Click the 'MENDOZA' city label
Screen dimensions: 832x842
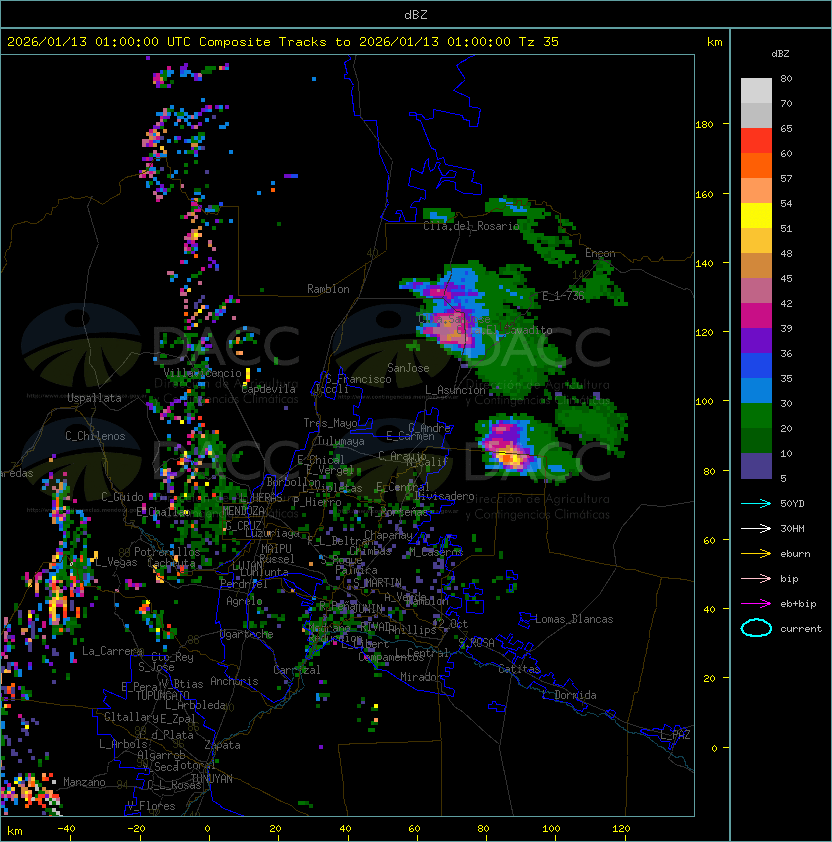(x=243, y=510)
